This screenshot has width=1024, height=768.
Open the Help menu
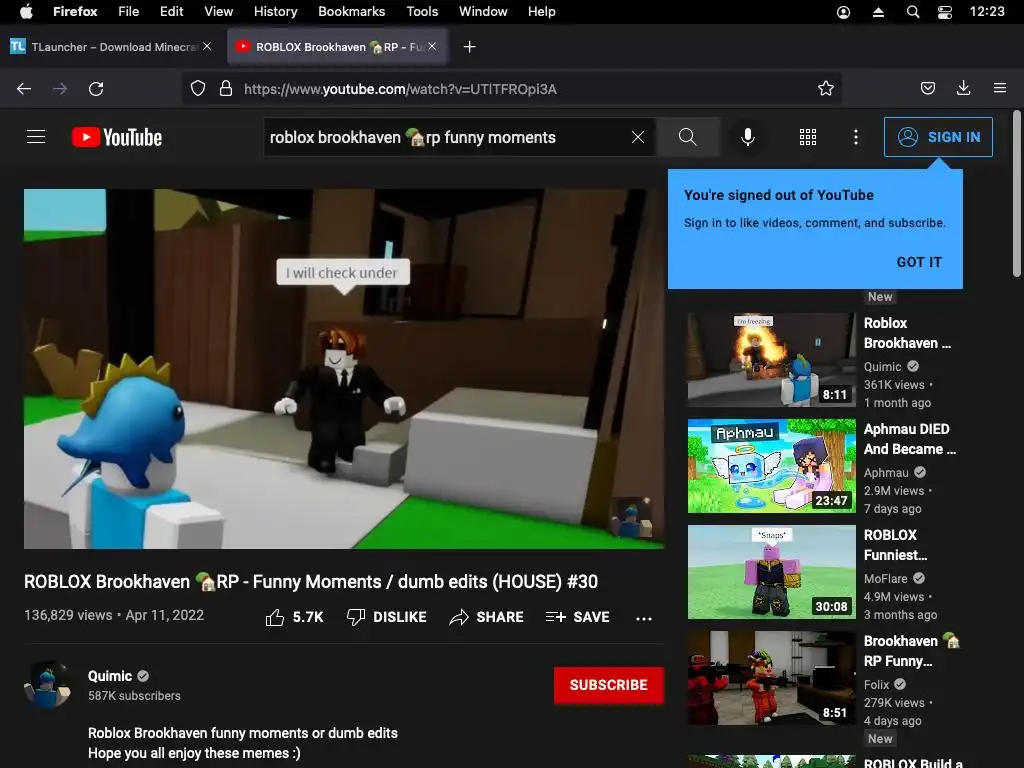[x=541, y=11]
